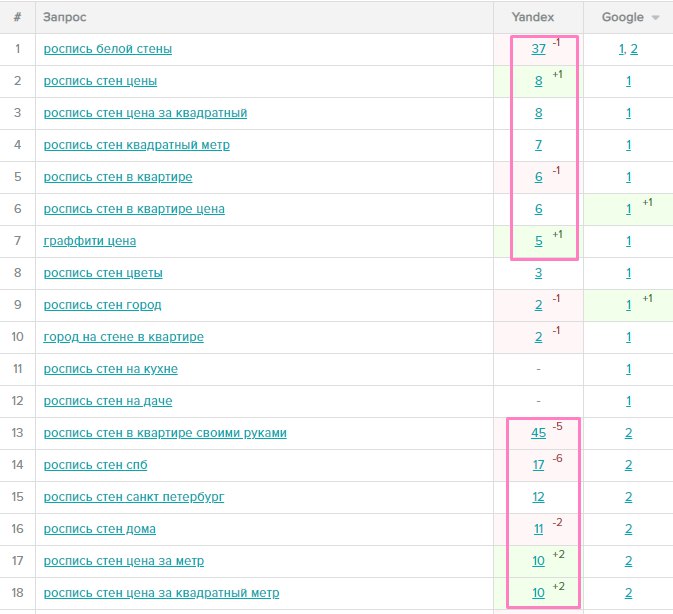673x614 pixels.
Task: Open query 'роспись стен на кухне'
Action: [x=111, y=369]
